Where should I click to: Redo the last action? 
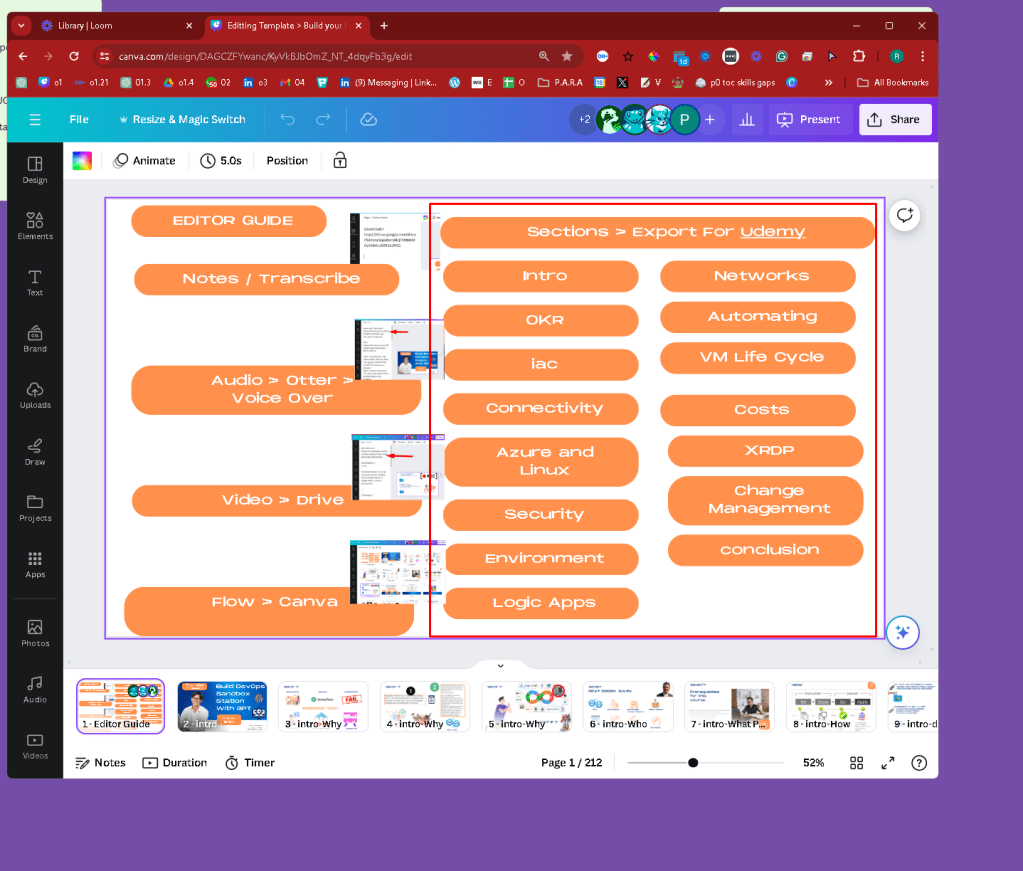coord(323,119)
